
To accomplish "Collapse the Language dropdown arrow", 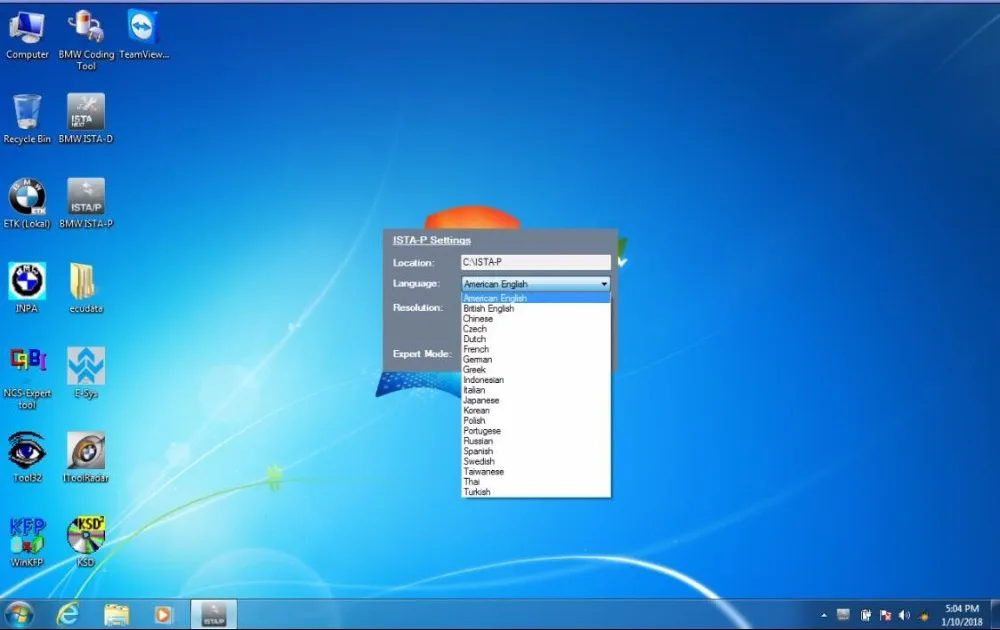I will click(604, 284).
